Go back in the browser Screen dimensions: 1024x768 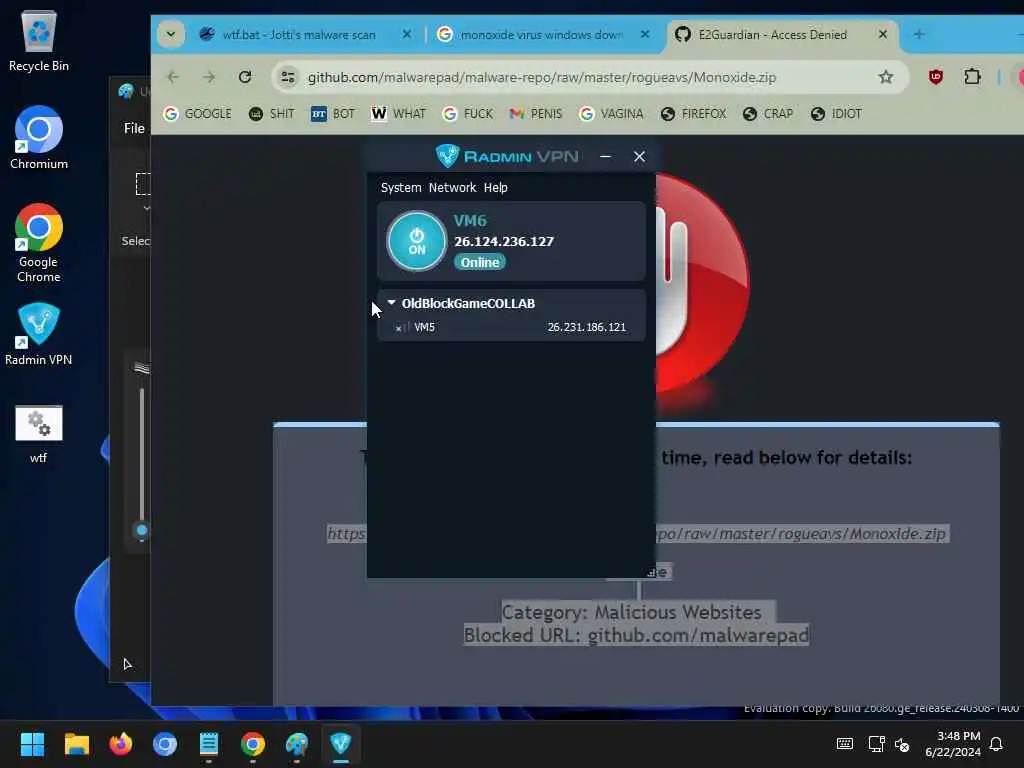pyautogui.click(x=173, y=77)
